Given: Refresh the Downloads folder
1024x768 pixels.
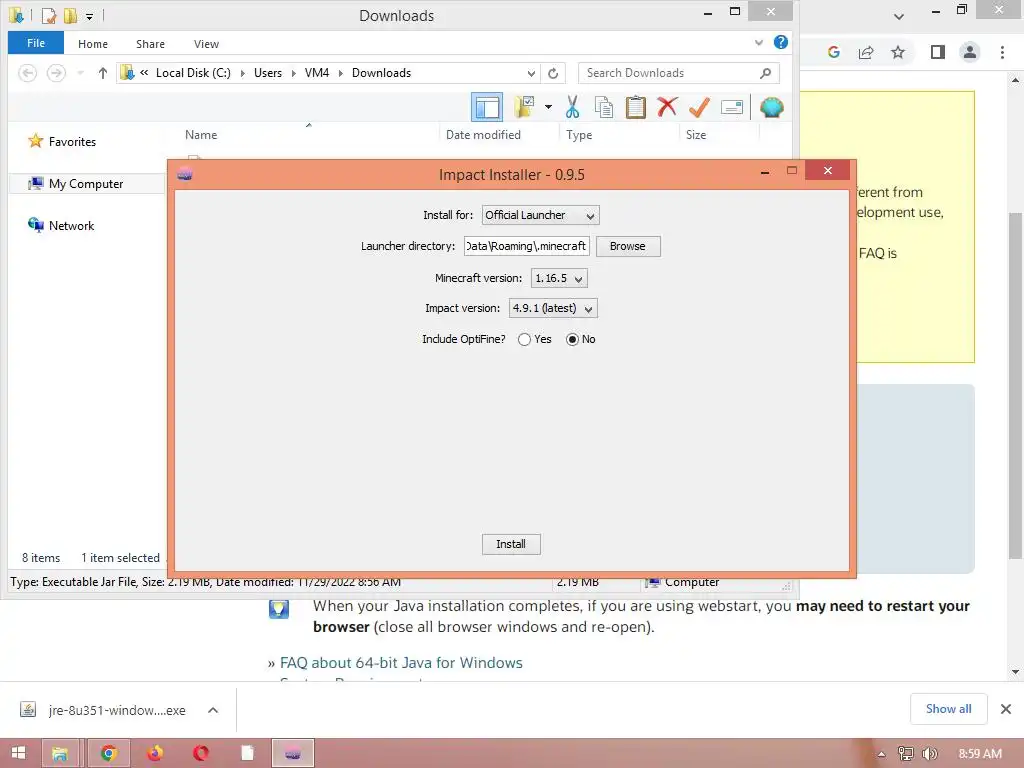Looking at the screenshot, I should pyautogui.click(x=553, y=73).
